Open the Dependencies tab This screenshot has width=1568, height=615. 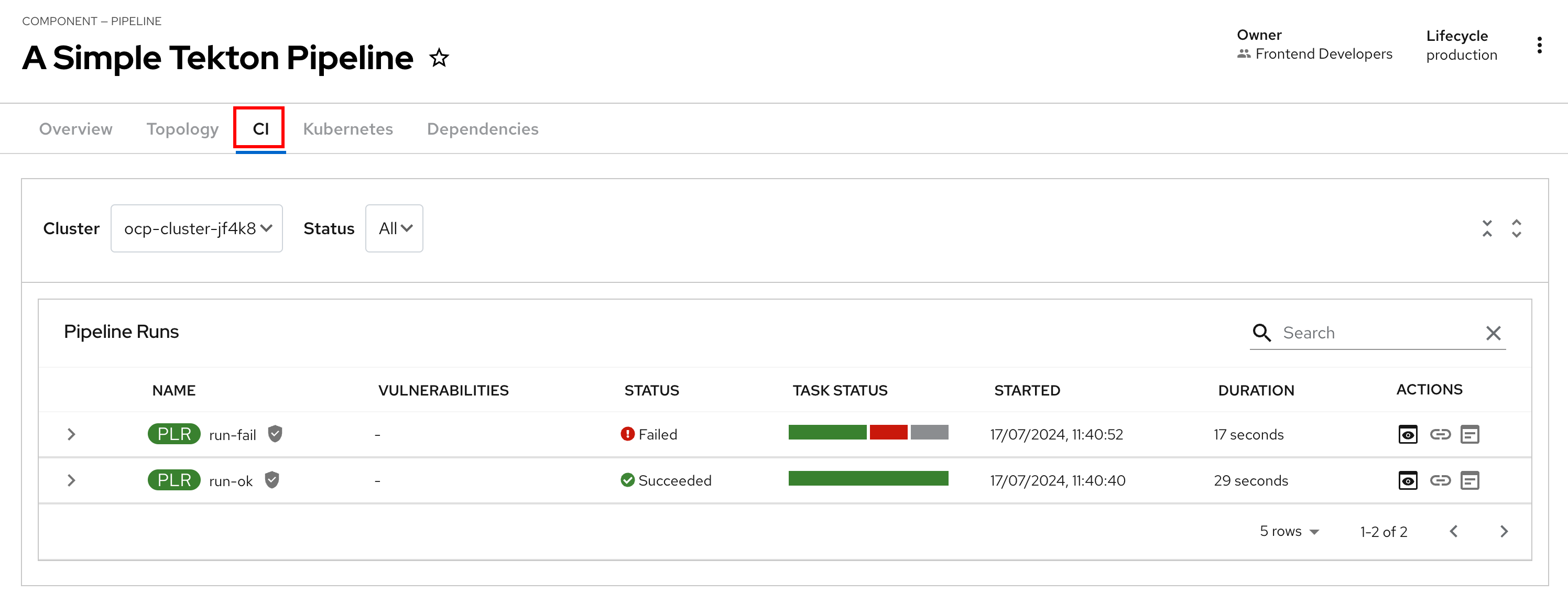click(482, 129)
